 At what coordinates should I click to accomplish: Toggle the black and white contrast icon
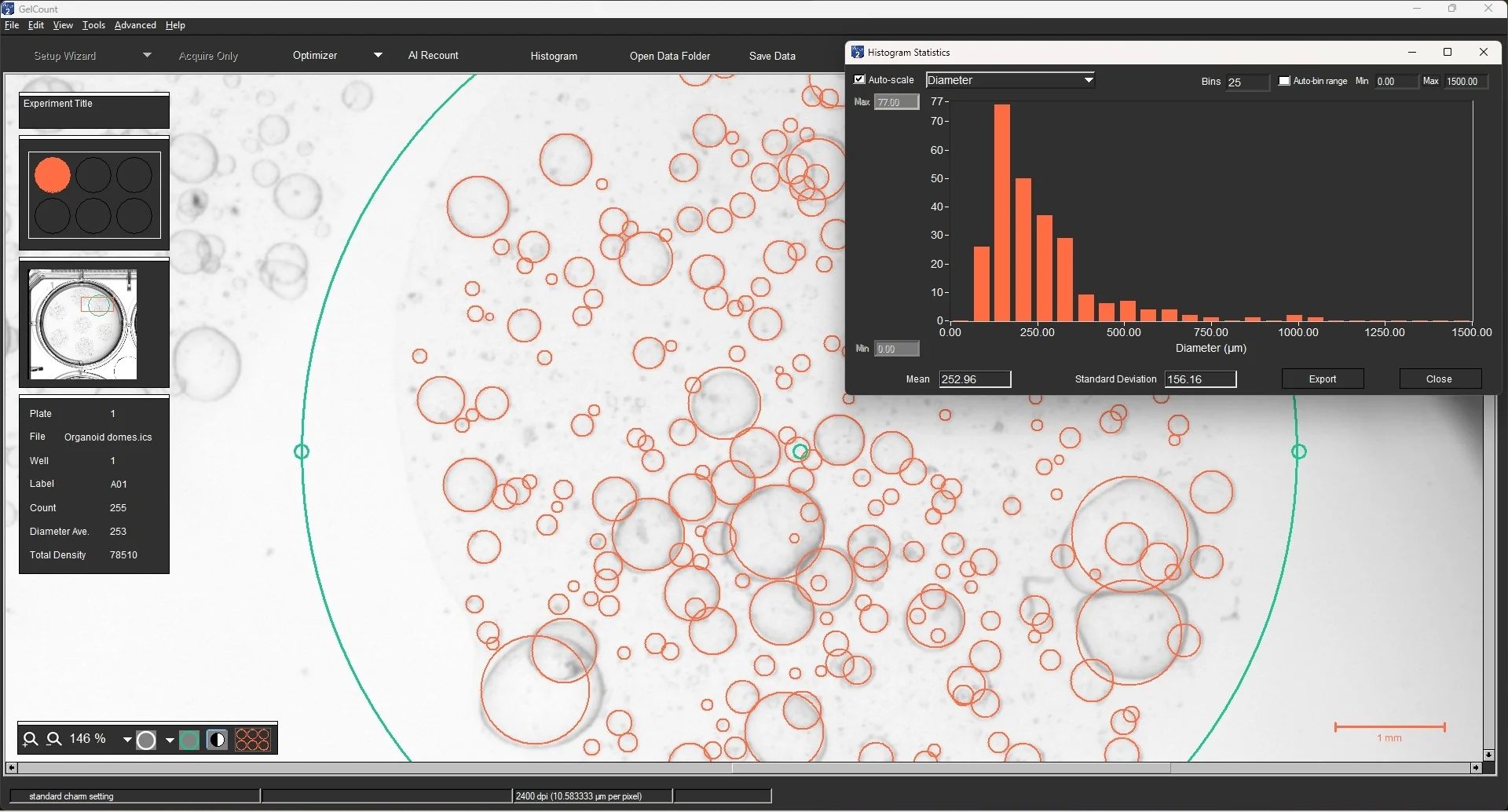[217, 740]
